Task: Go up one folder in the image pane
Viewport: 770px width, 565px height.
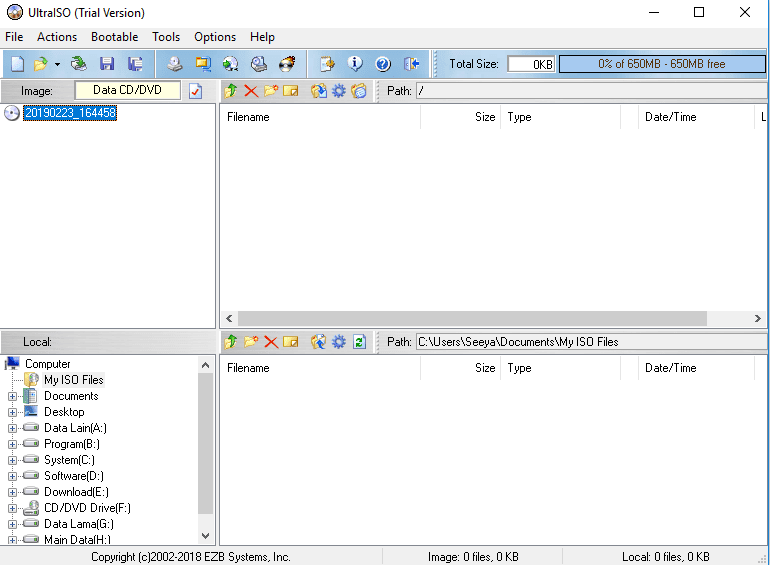Action: tap(231, 91)
